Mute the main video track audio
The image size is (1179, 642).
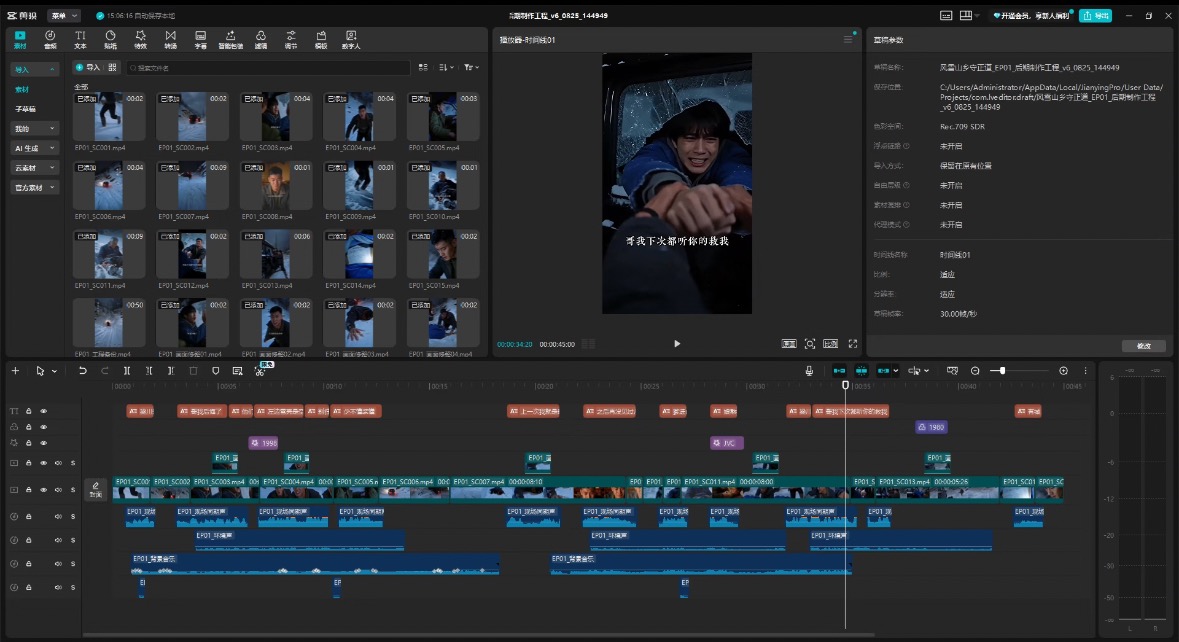[x=58, y=489]
